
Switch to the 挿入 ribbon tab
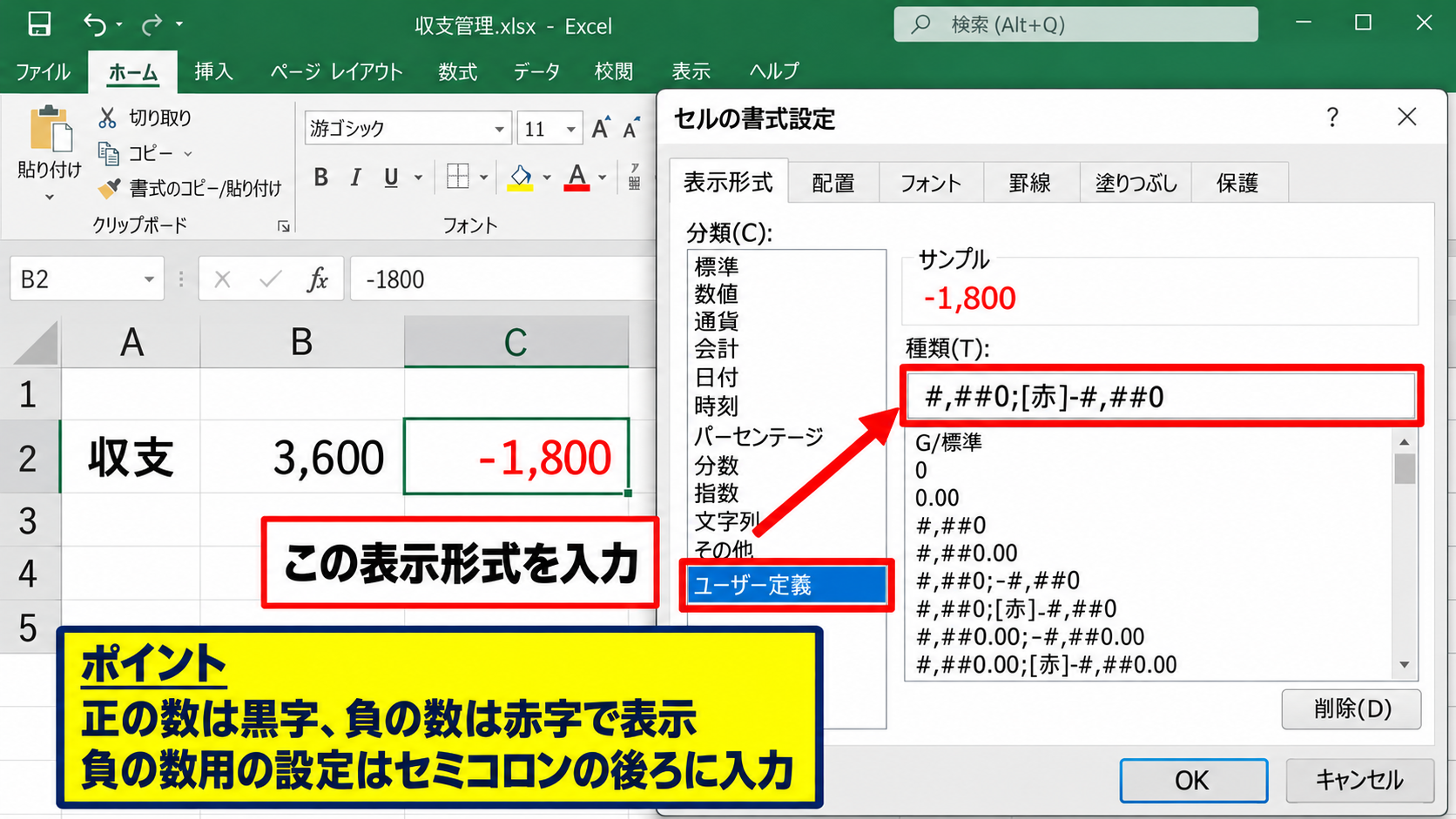tap(213, 71)
